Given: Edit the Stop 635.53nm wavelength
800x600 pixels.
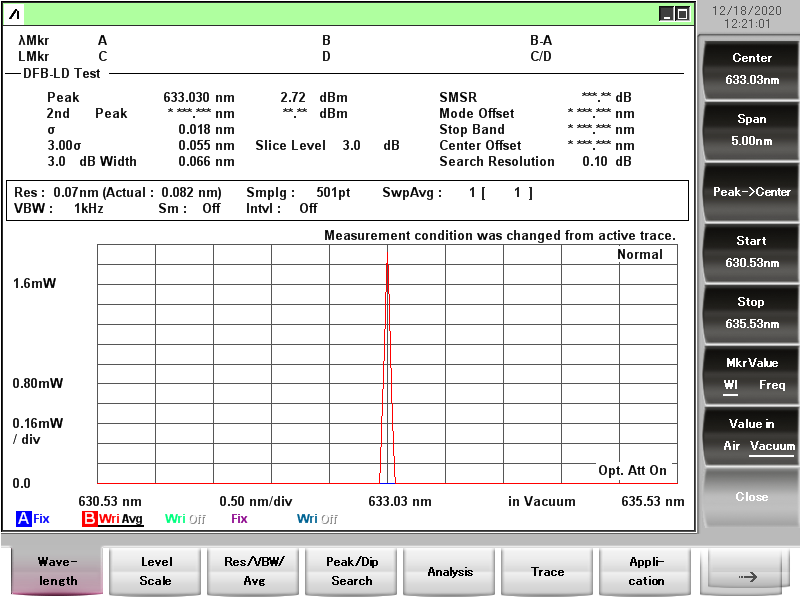Looking at the screenshot, I should 751,313.
